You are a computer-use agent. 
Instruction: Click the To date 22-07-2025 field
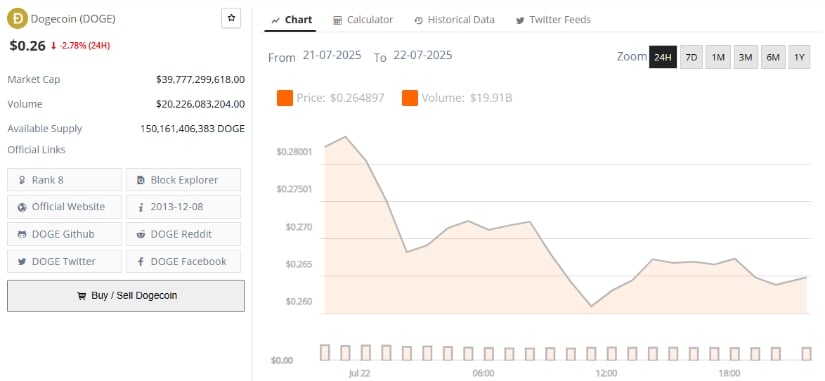coord(422,55)
